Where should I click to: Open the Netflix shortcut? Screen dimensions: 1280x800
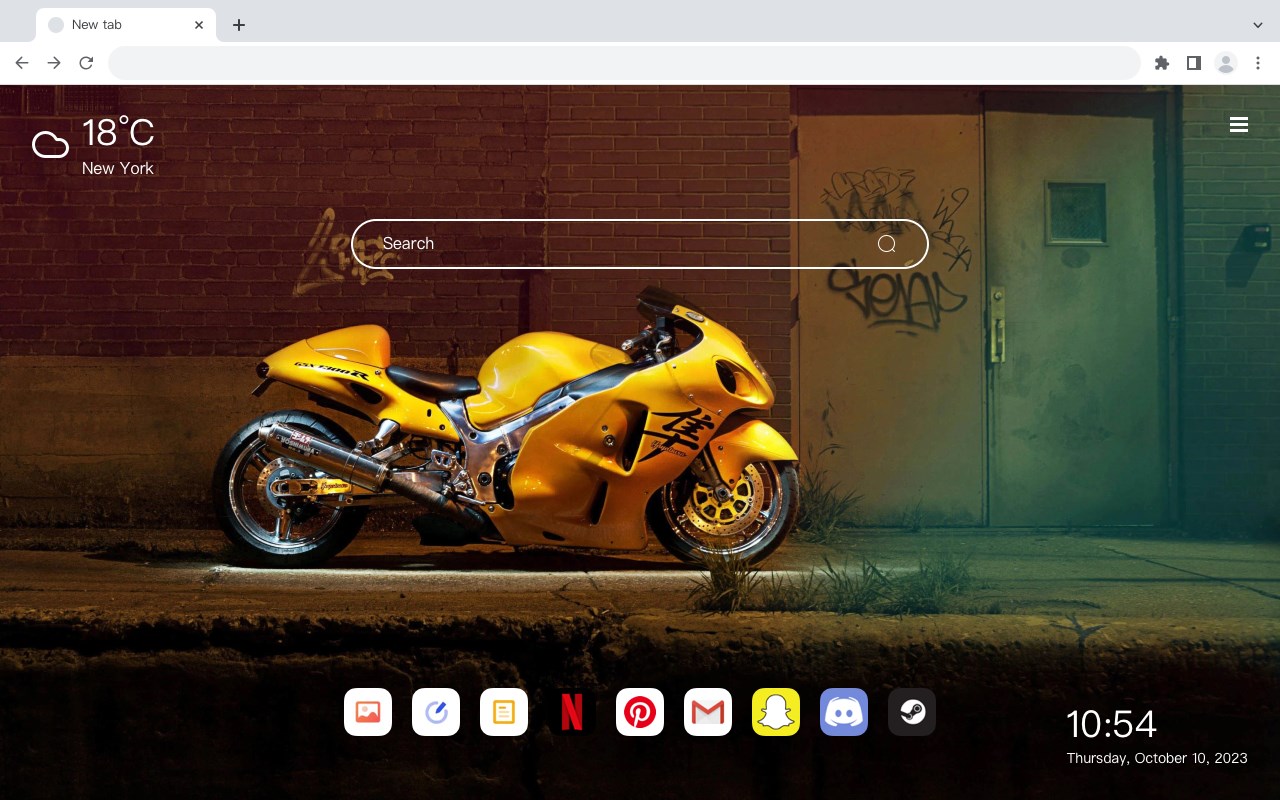572,712
